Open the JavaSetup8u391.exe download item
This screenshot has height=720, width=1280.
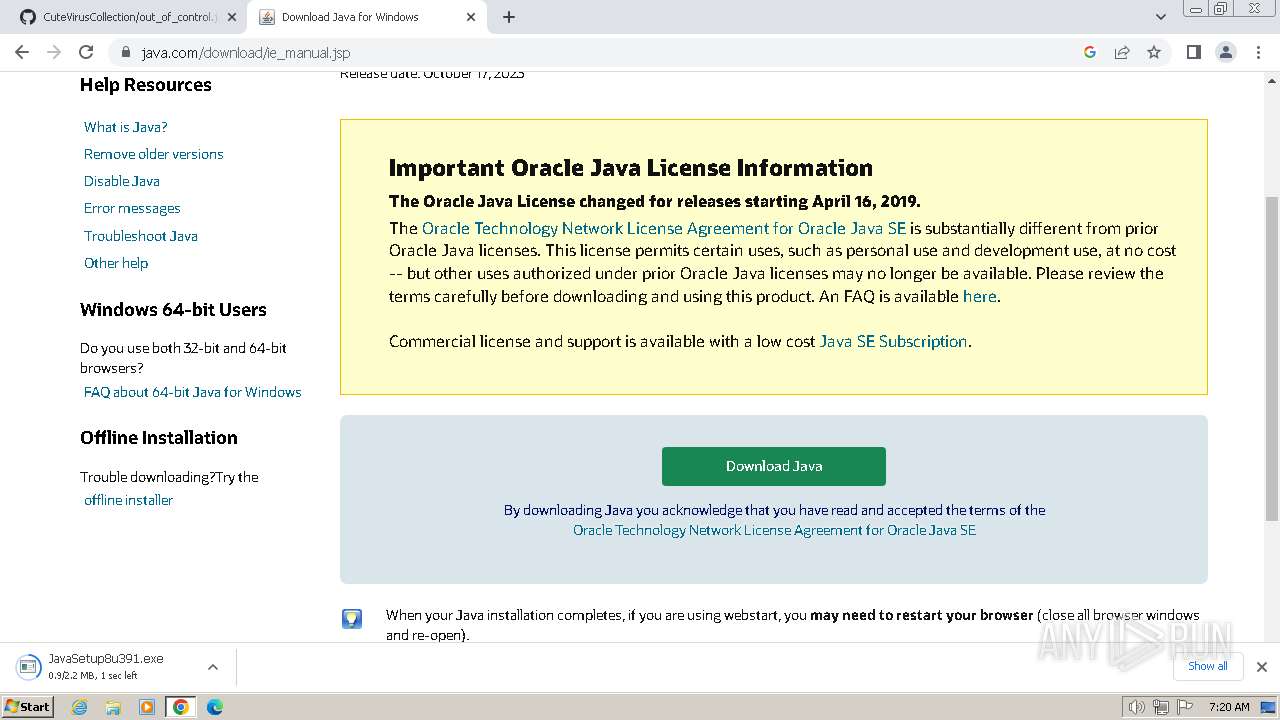click(106, 666)
